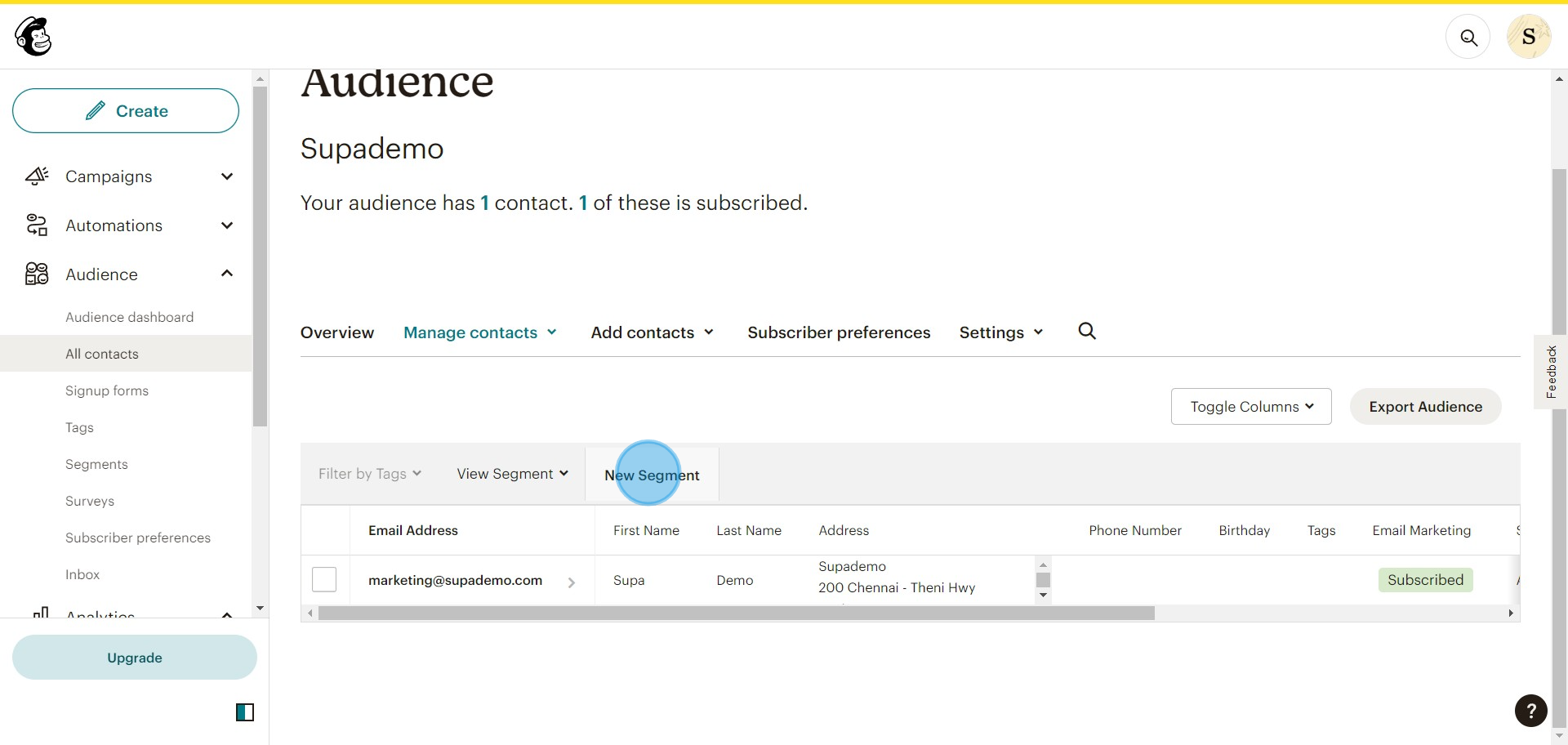Expand the Automations sidebar section chevron
Screen dimensions: 1568x745
click(227, 225)
